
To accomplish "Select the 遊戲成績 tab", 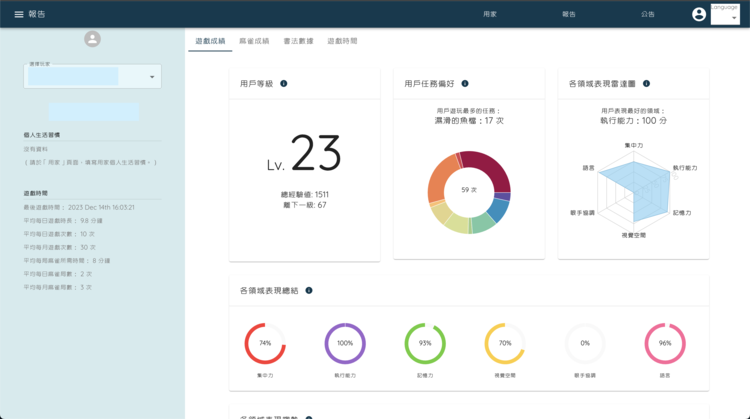I will pos(210,41).
